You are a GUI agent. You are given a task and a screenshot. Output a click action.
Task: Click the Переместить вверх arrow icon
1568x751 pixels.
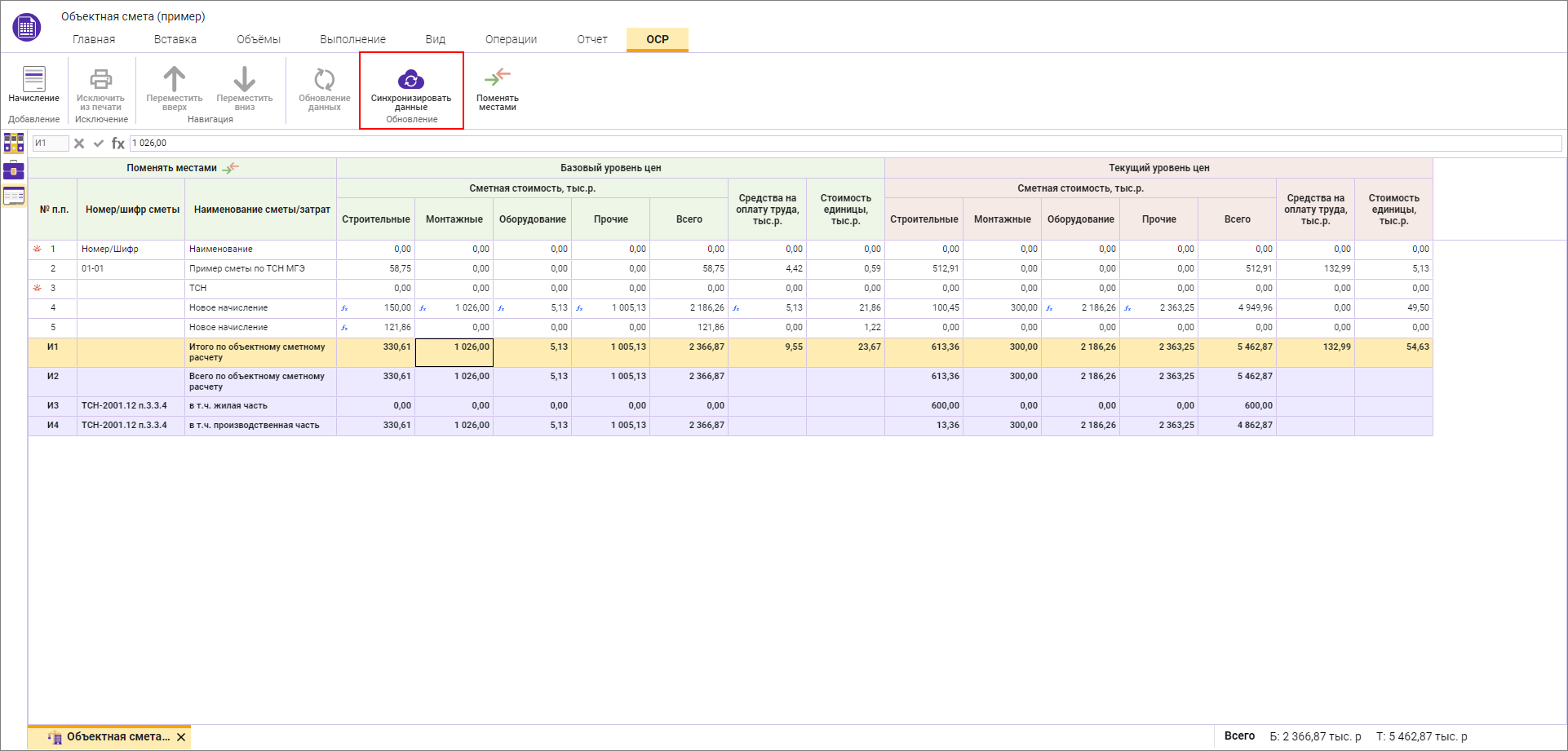[x=174, y=79]
